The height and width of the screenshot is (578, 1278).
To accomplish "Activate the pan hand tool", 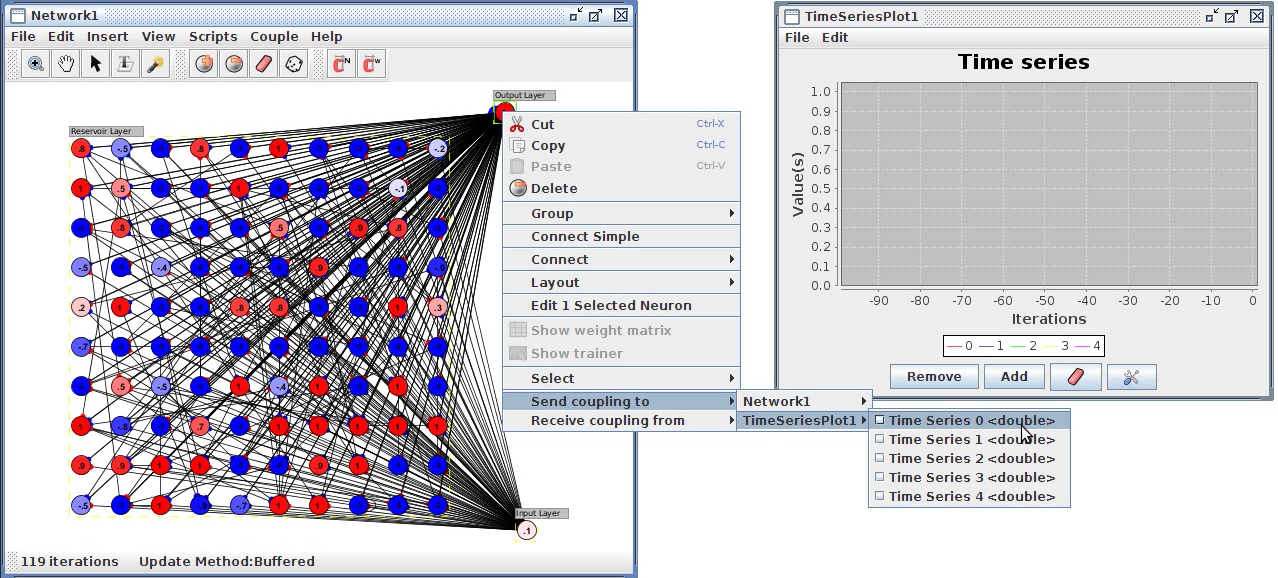I will 65,64.
